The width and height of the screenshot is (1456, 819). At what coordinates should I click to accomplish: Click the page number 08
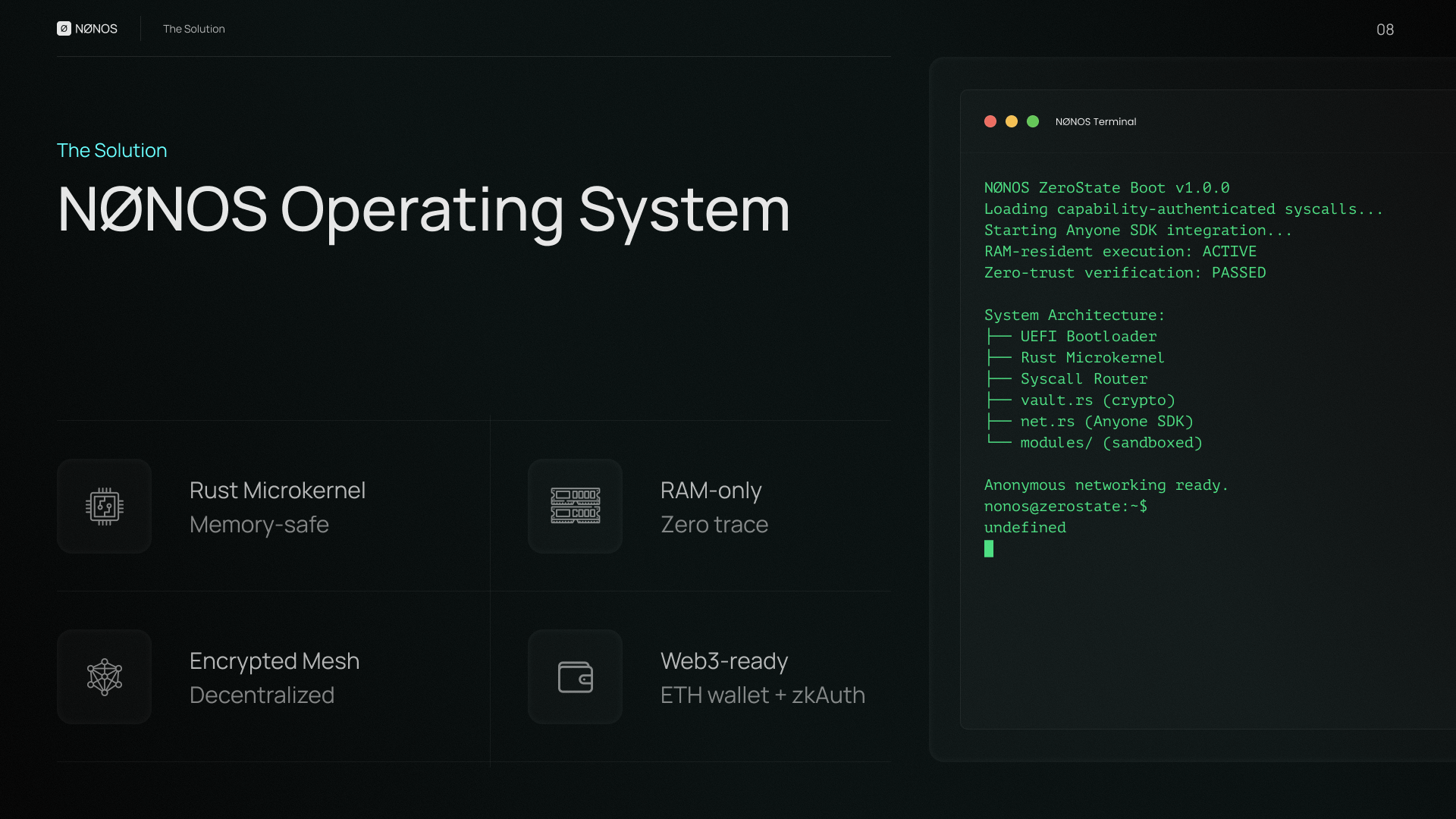tap(1385, 30)
